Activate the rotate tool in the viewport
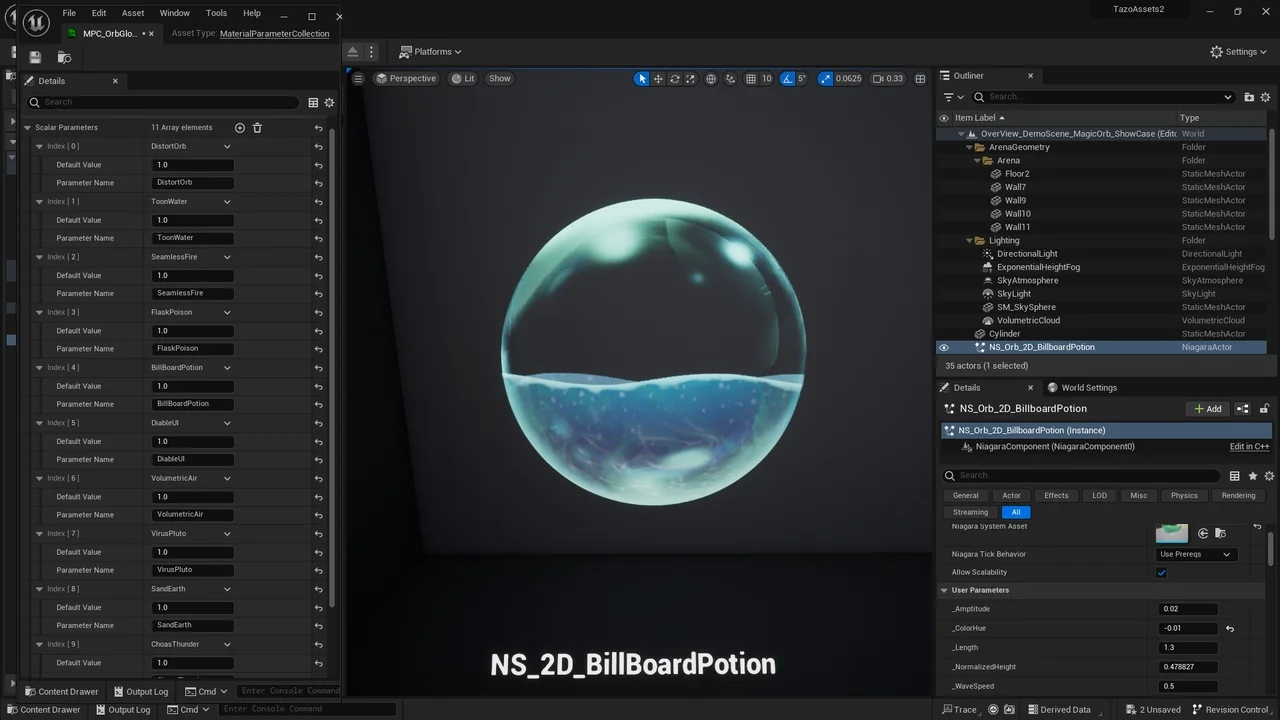Viewport: 1280px width, 720px height. point(673,78)
